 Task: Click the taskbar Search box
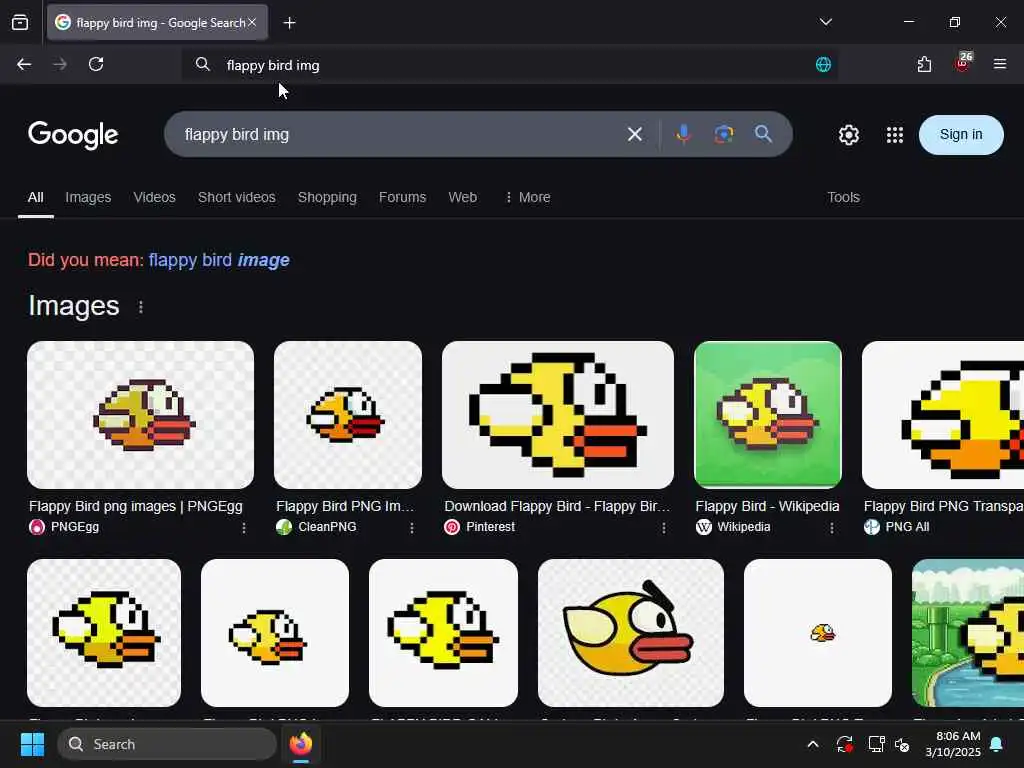click(167, 744)
